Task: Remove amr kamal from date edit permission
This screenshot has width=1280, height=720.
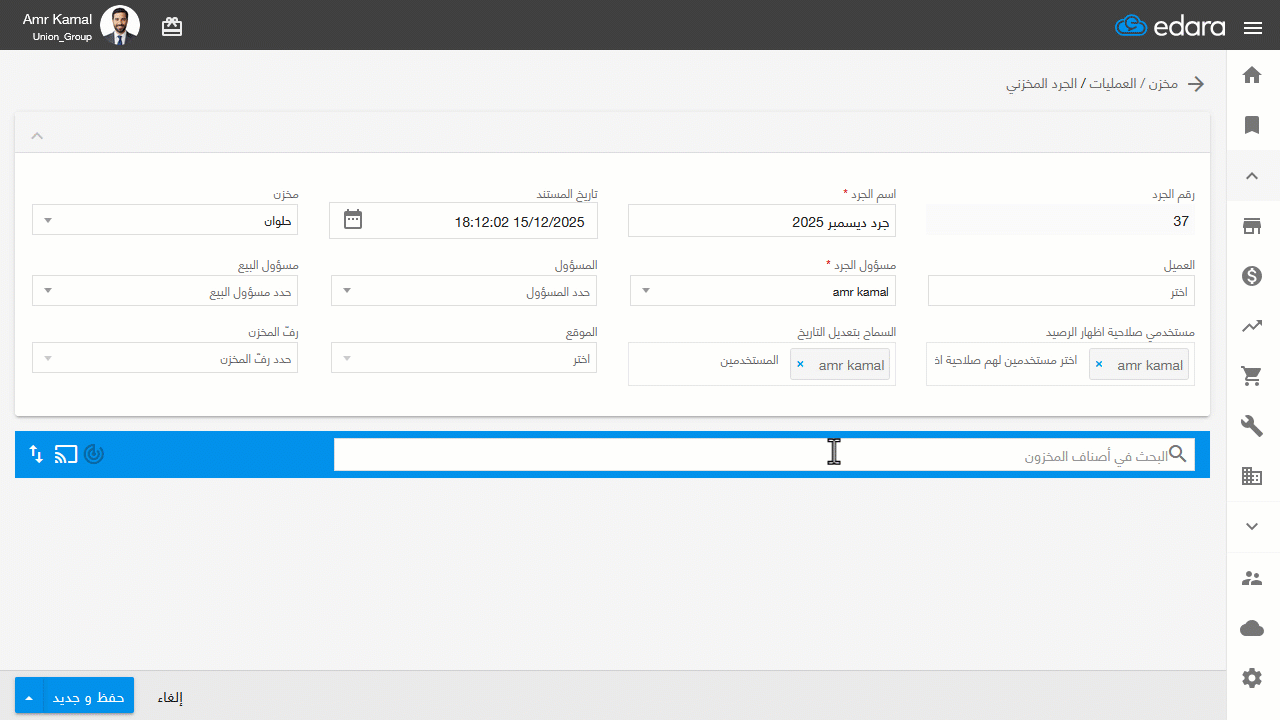Action: point(800,366)
